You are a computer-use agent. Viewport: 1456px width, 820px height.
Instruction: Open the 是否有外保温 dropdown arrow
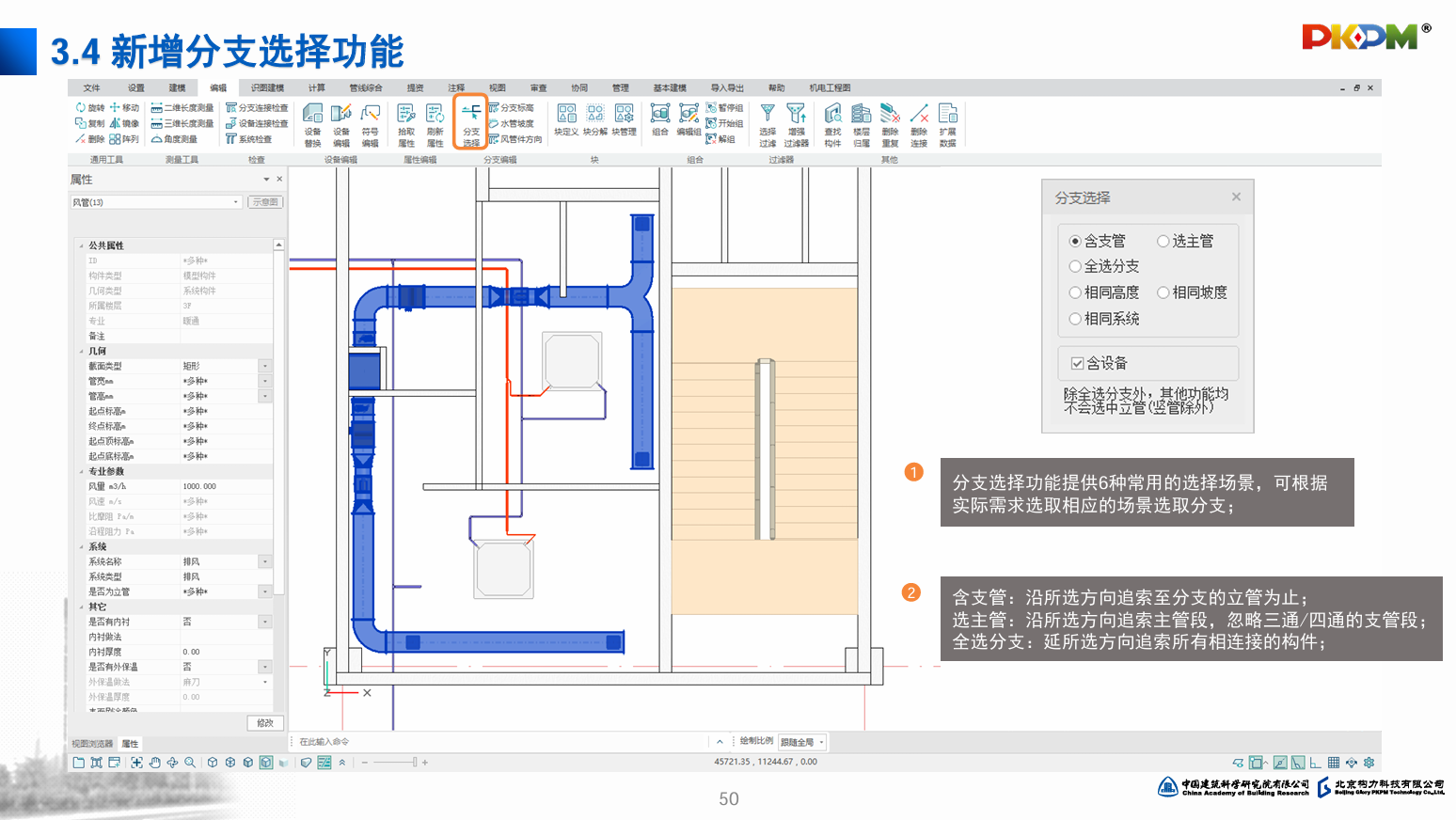click(x=265, y=667)
